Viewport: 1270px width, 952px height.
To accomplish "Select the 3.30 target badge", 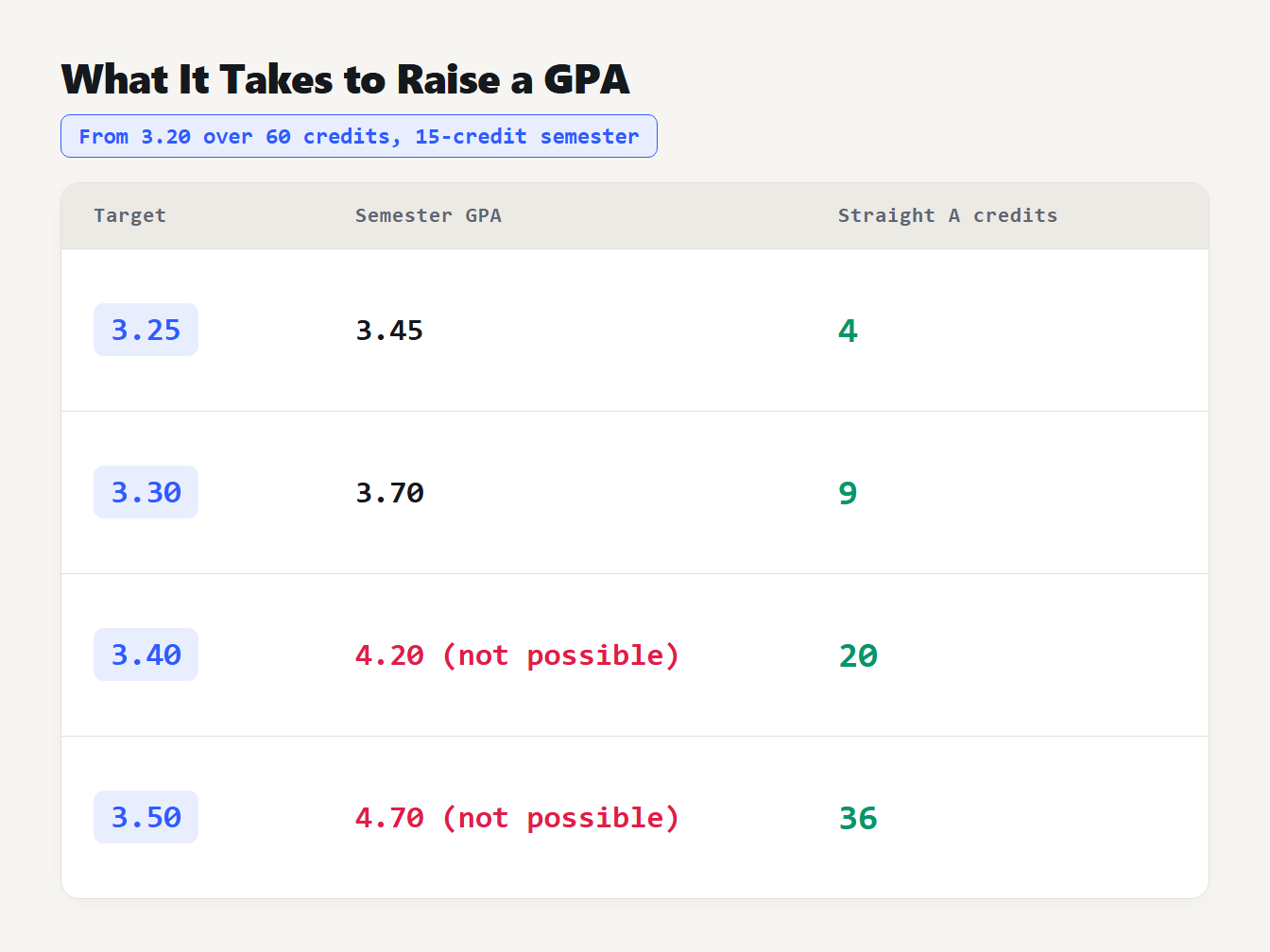I will pos(146,492).
